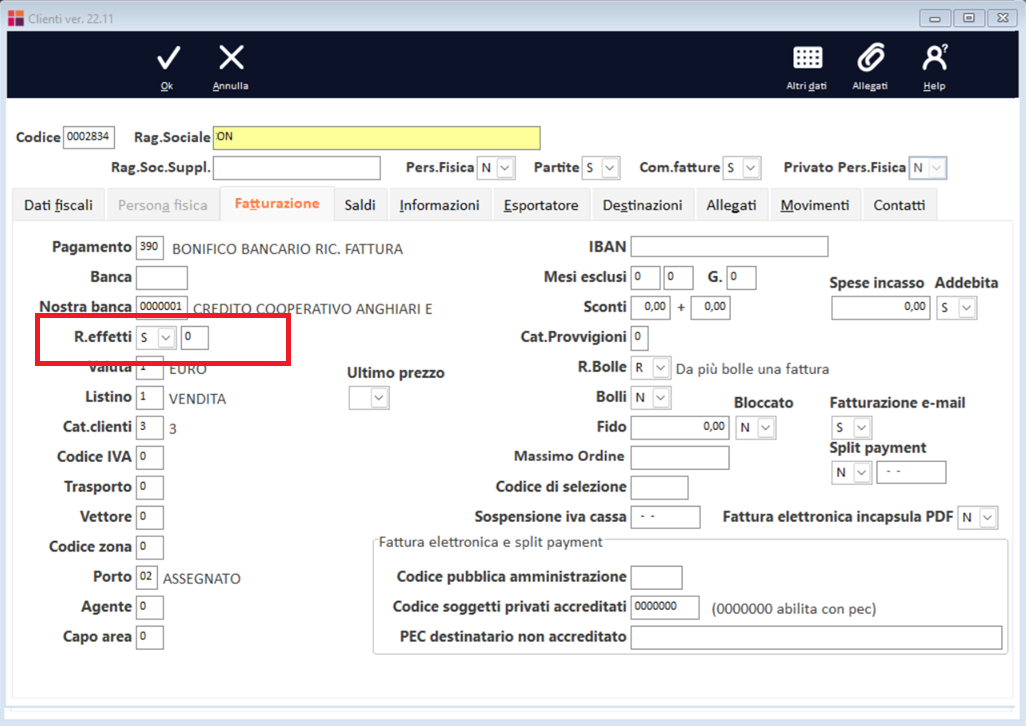Open the Contatti tab
Viewport: 1026px width, 726px height.
[x=899, y=205]
